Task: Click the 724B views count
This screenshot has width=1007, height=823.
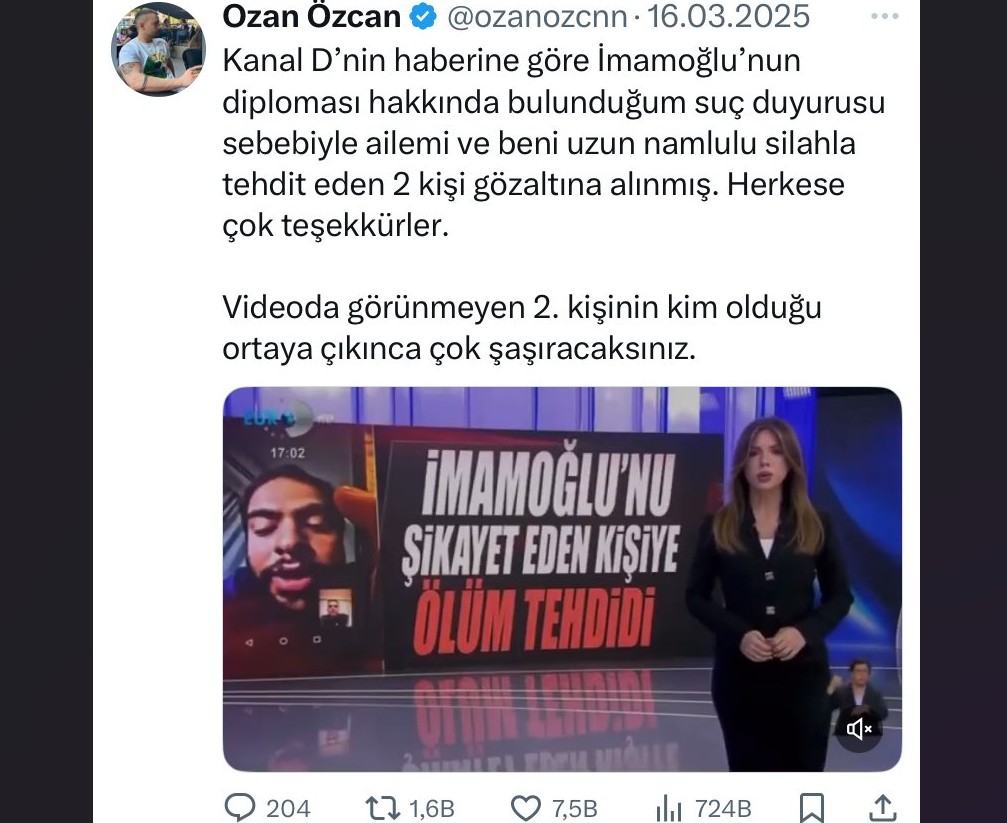Action: [x=723, y=808]
